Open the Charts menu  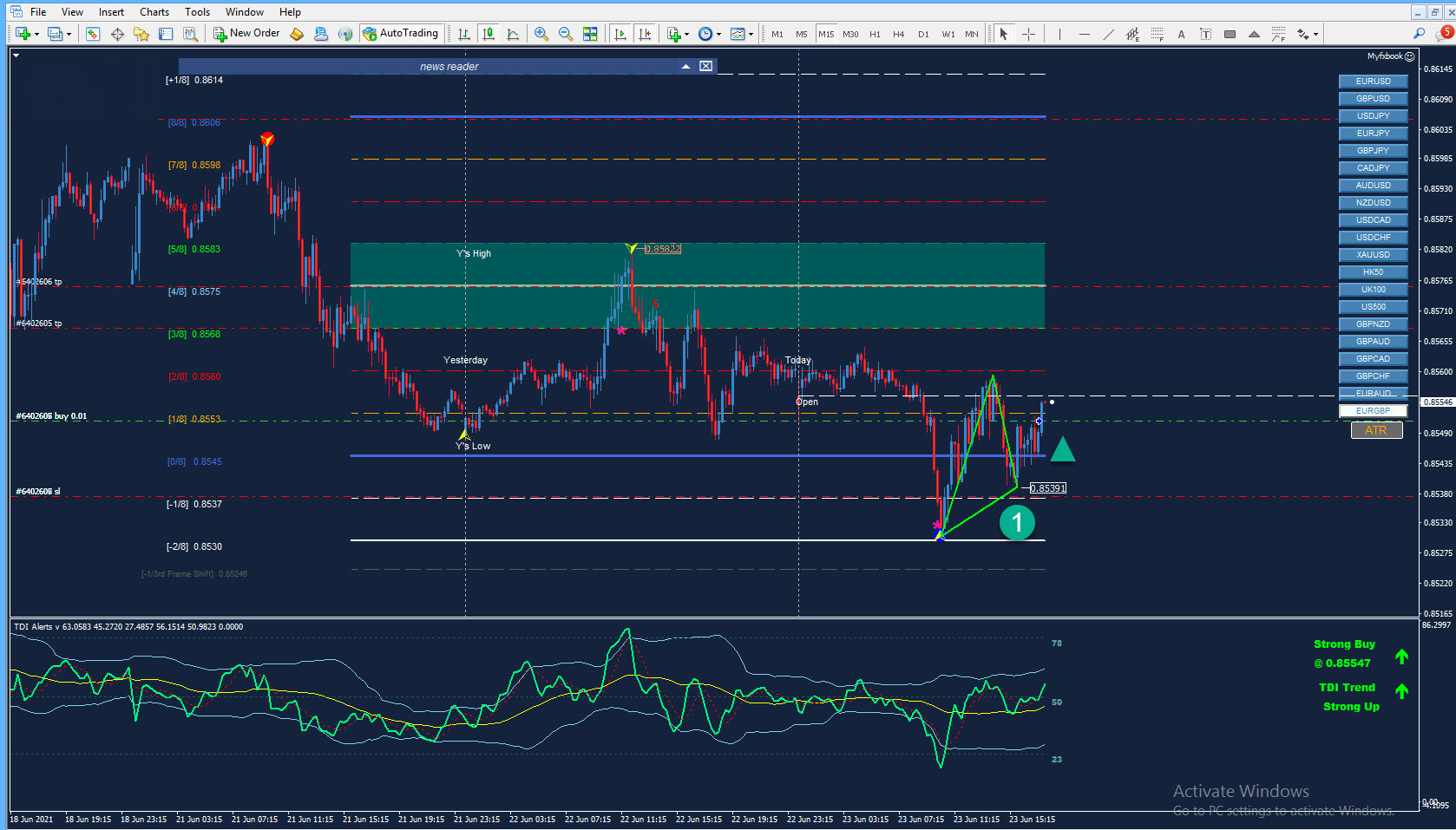tap(154, 12)
